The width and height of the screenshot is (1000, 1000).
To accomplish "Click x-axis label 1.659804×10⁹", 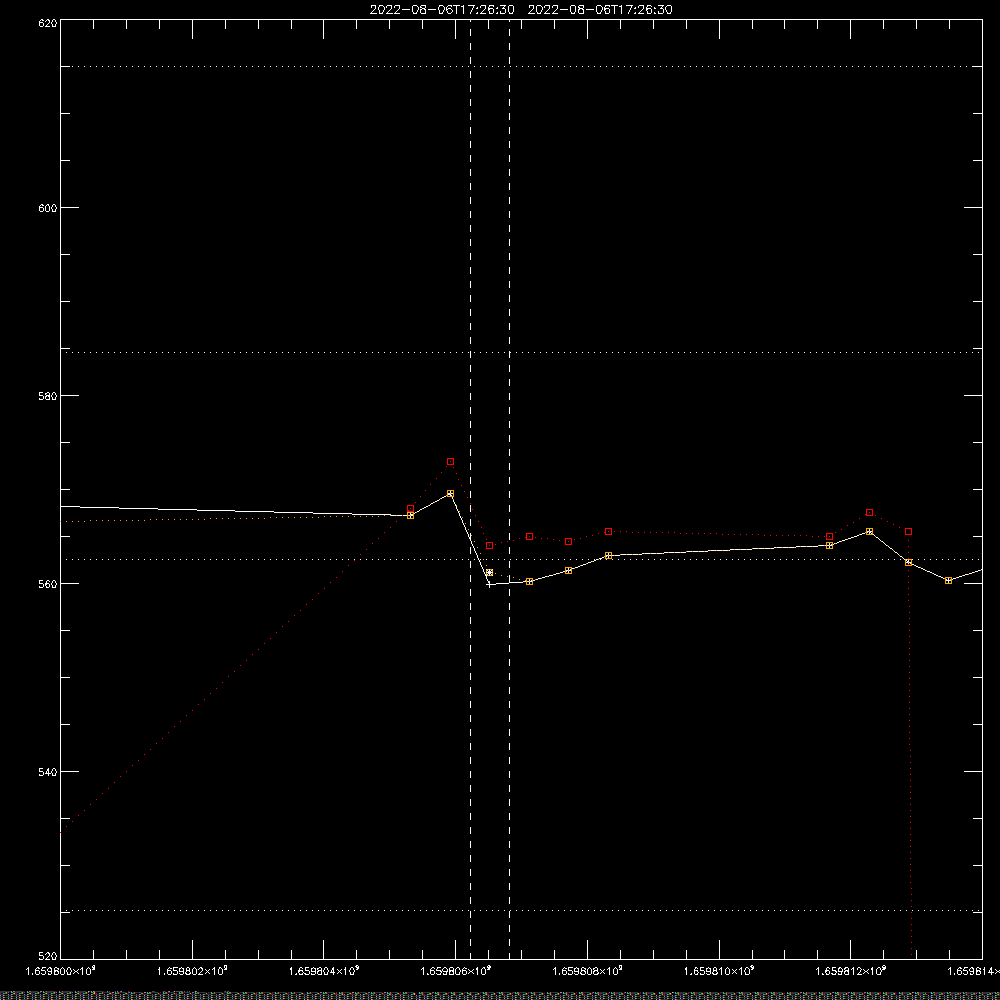I will coord(324,971).
